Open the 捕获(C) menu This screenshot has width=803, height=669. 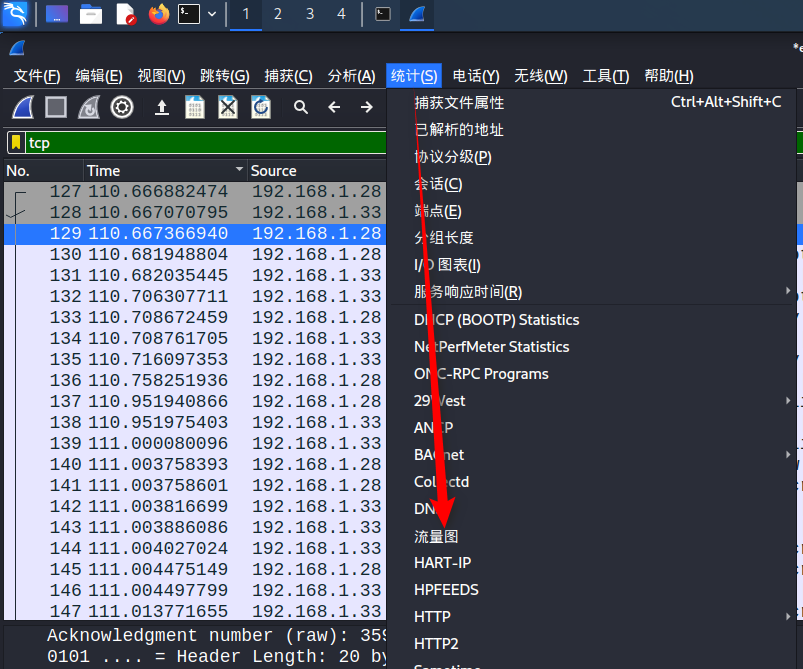[x=288, y=76]
